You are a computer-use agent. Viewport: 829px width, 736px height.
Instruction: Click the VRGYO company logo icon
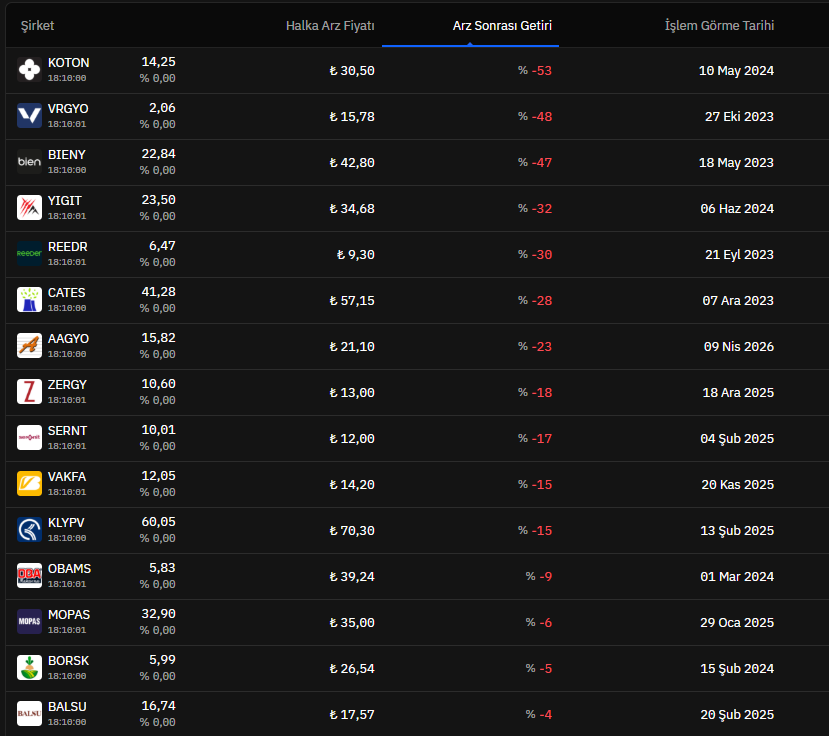(x=29, y=116)
